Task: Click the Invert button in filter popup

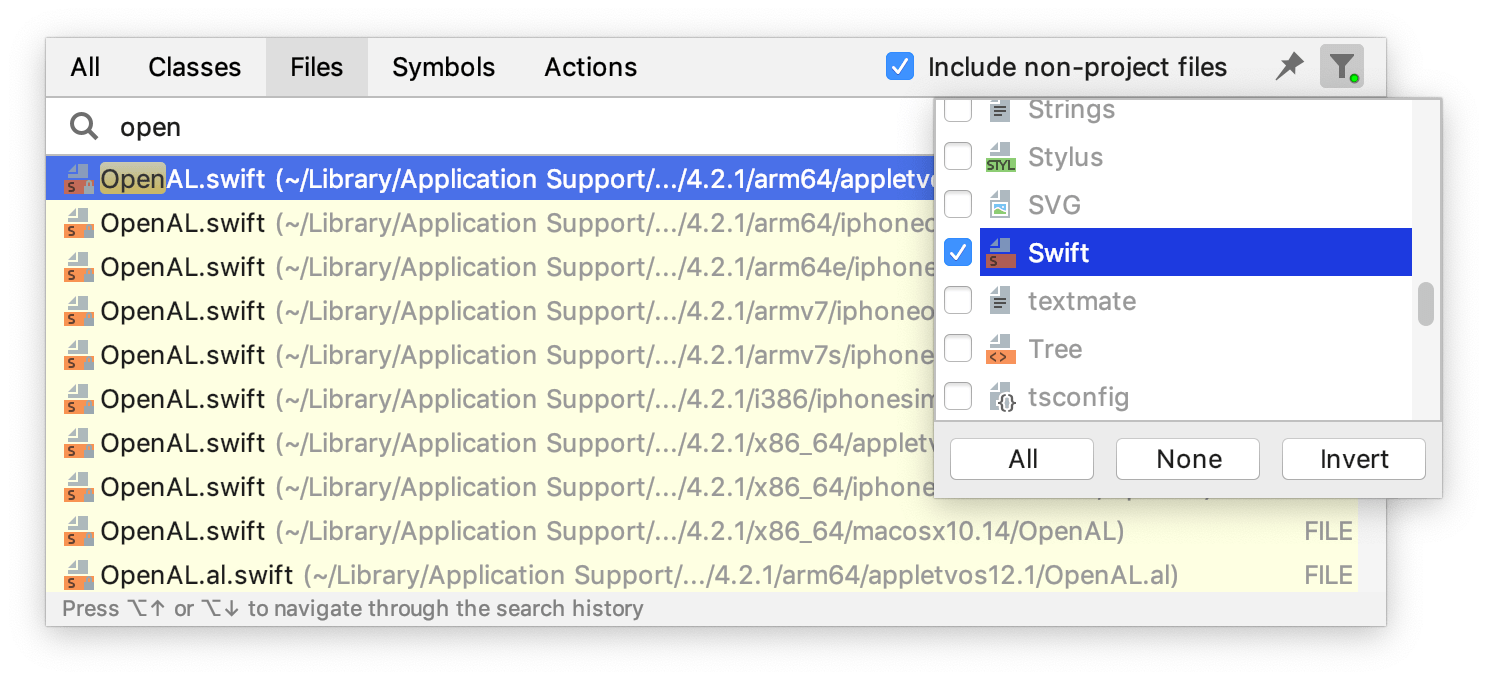Action: (1354, 459)
